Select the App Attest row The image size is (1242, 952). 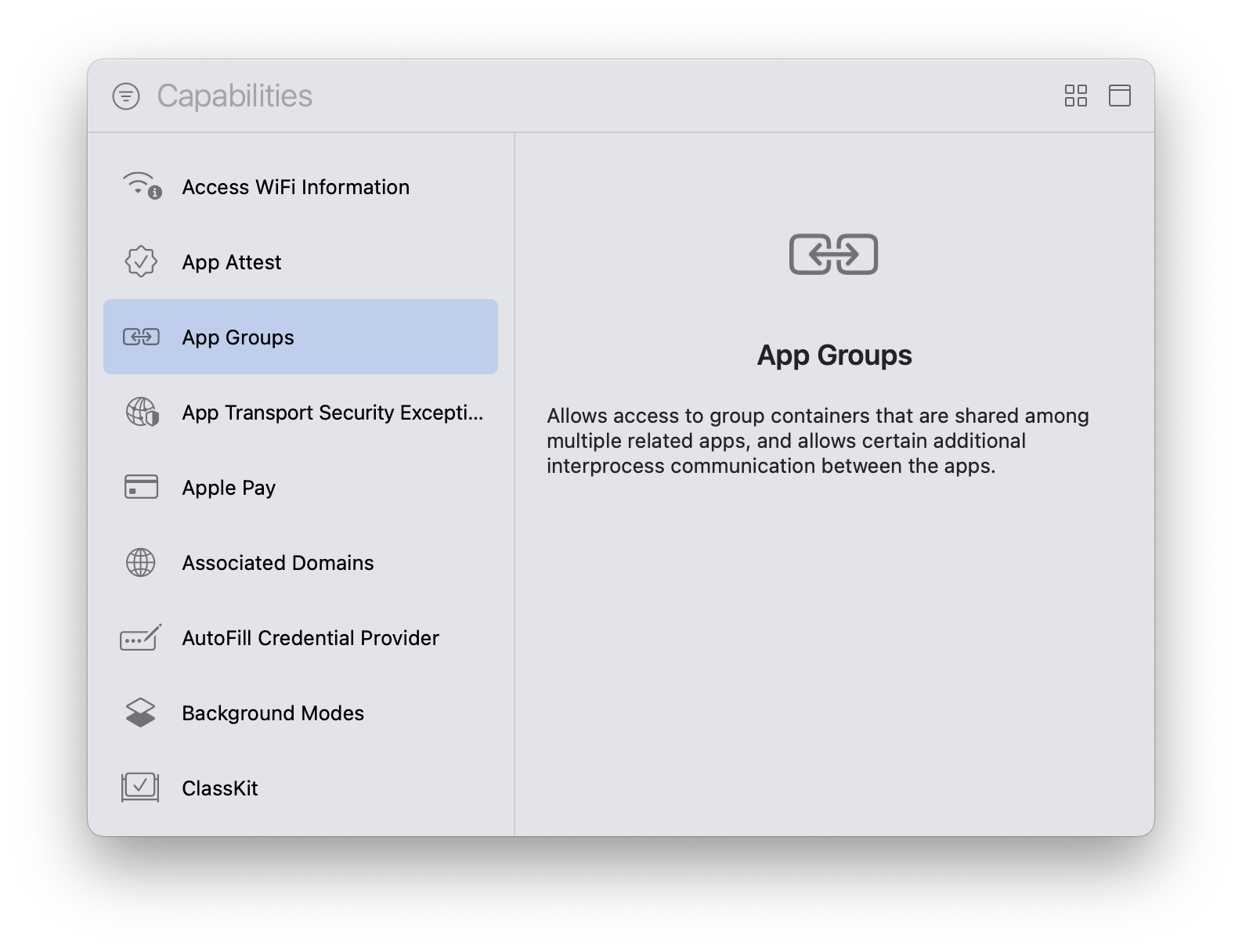(x=301, y=261)
